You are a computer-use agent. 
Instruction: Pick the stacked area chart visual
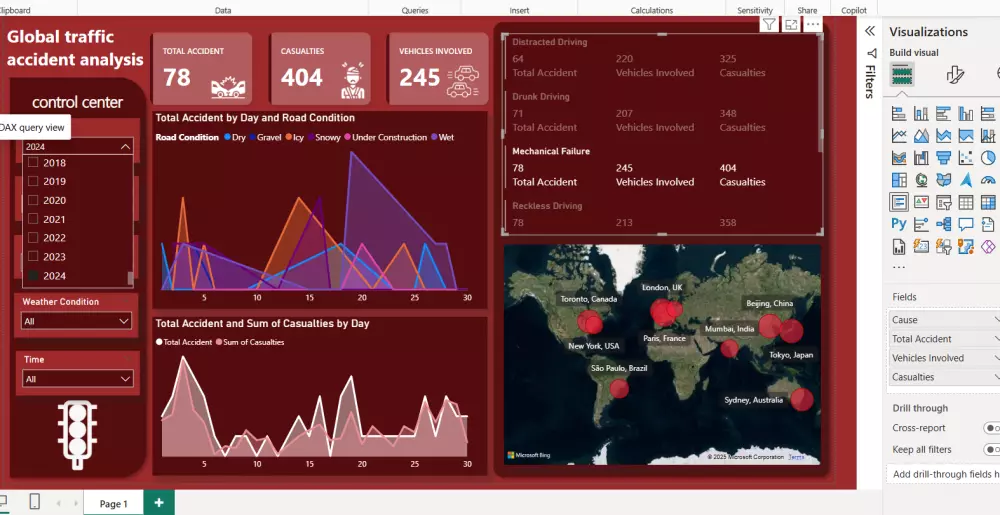click(943, 136)
